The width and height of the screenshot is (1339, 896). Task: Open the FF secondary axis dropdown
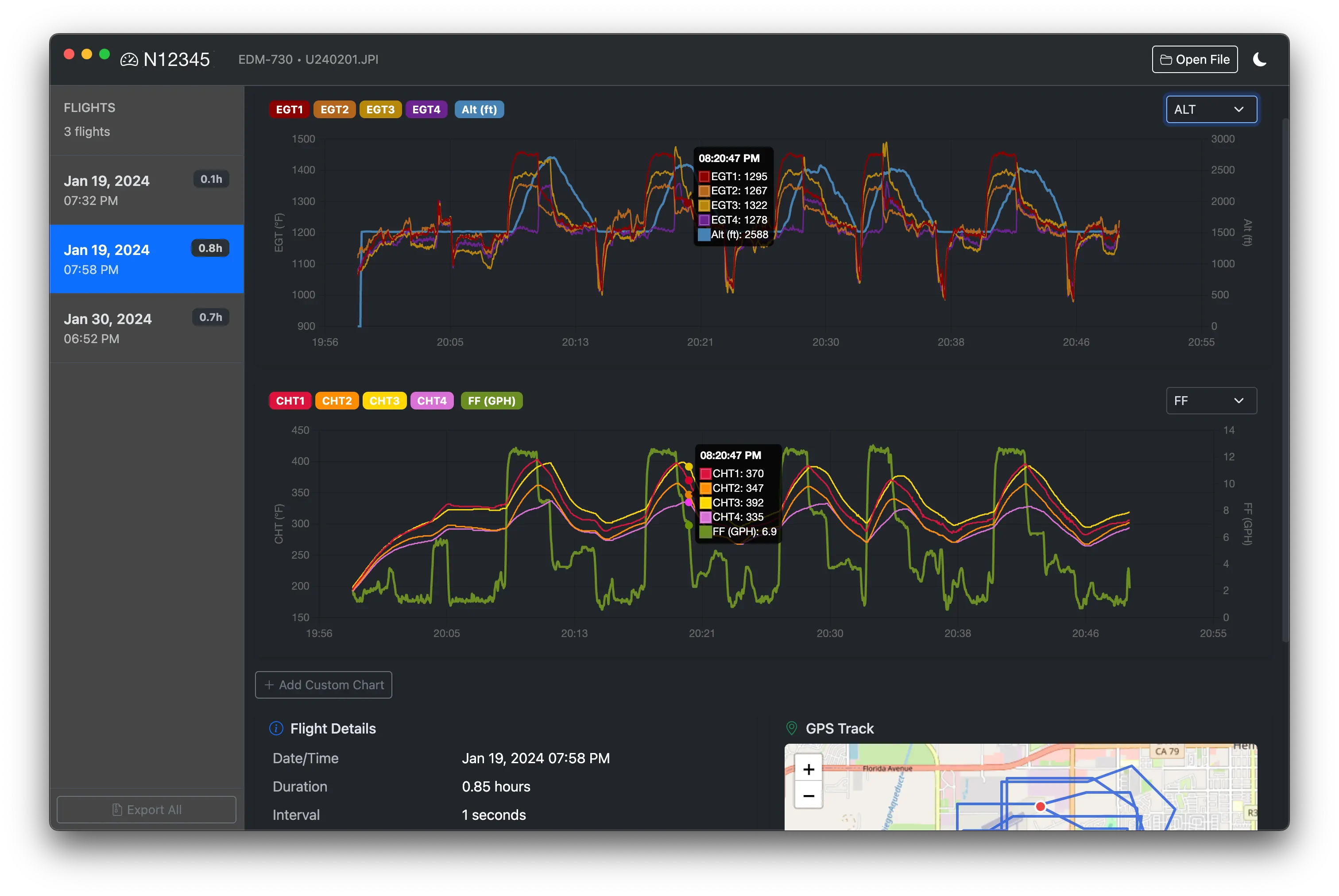pos(1211,401)
